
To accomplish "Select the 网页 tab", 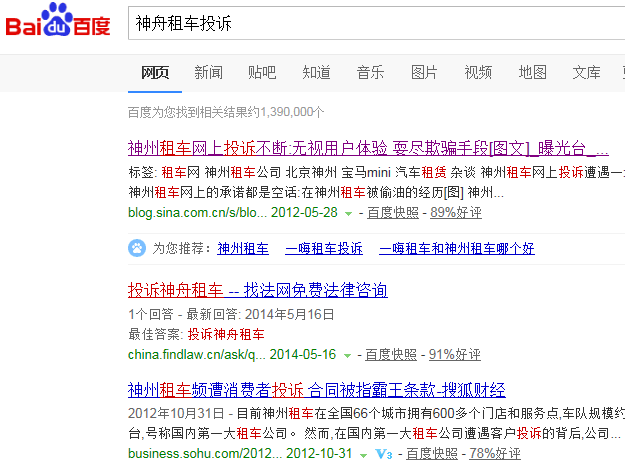I will 155,73.
